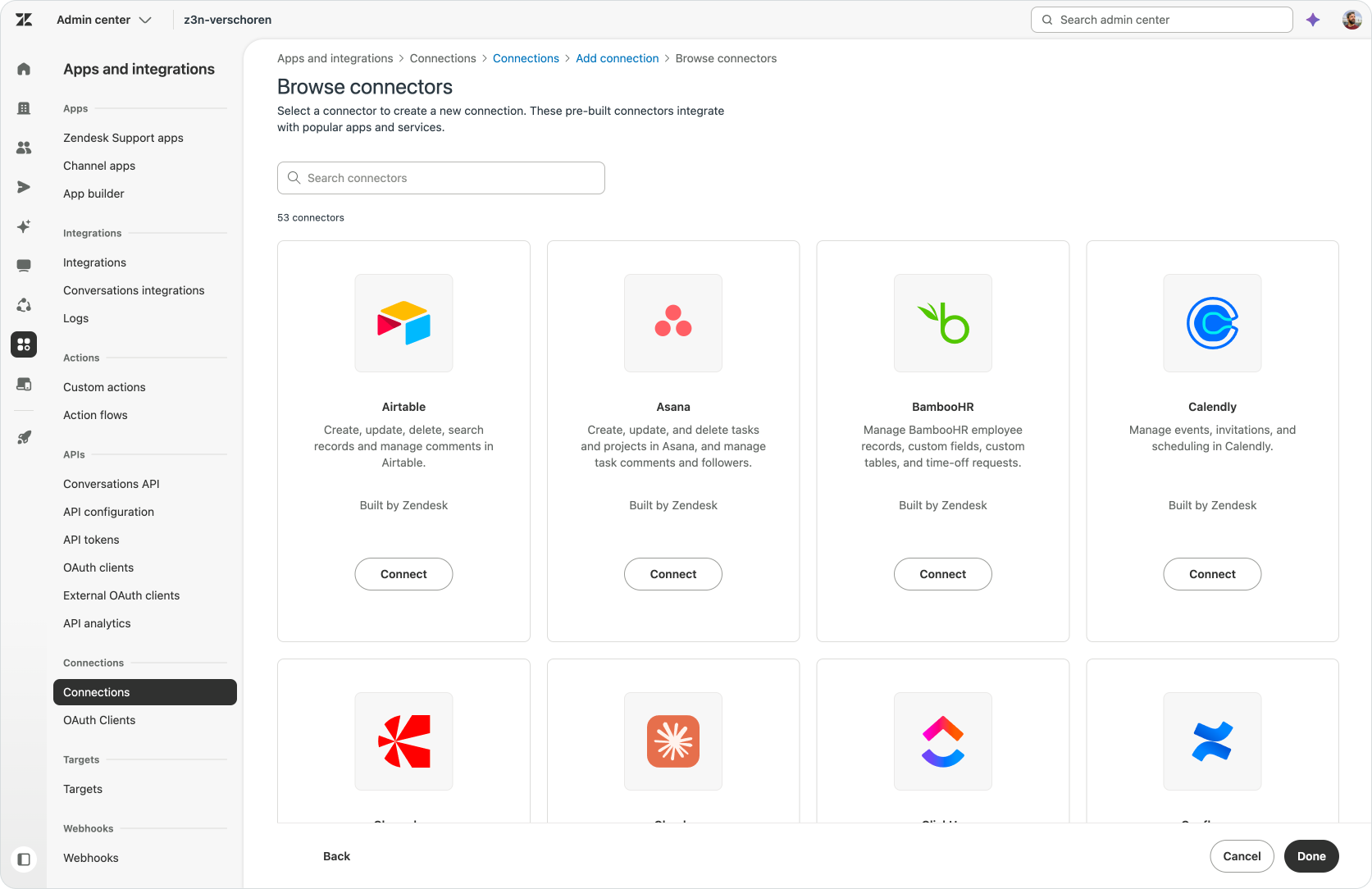The width and height of the screenshot is (1372, 889).
Task: Open Action flows in sidebar
Action: pyautogui.click(x=95, y=415)
